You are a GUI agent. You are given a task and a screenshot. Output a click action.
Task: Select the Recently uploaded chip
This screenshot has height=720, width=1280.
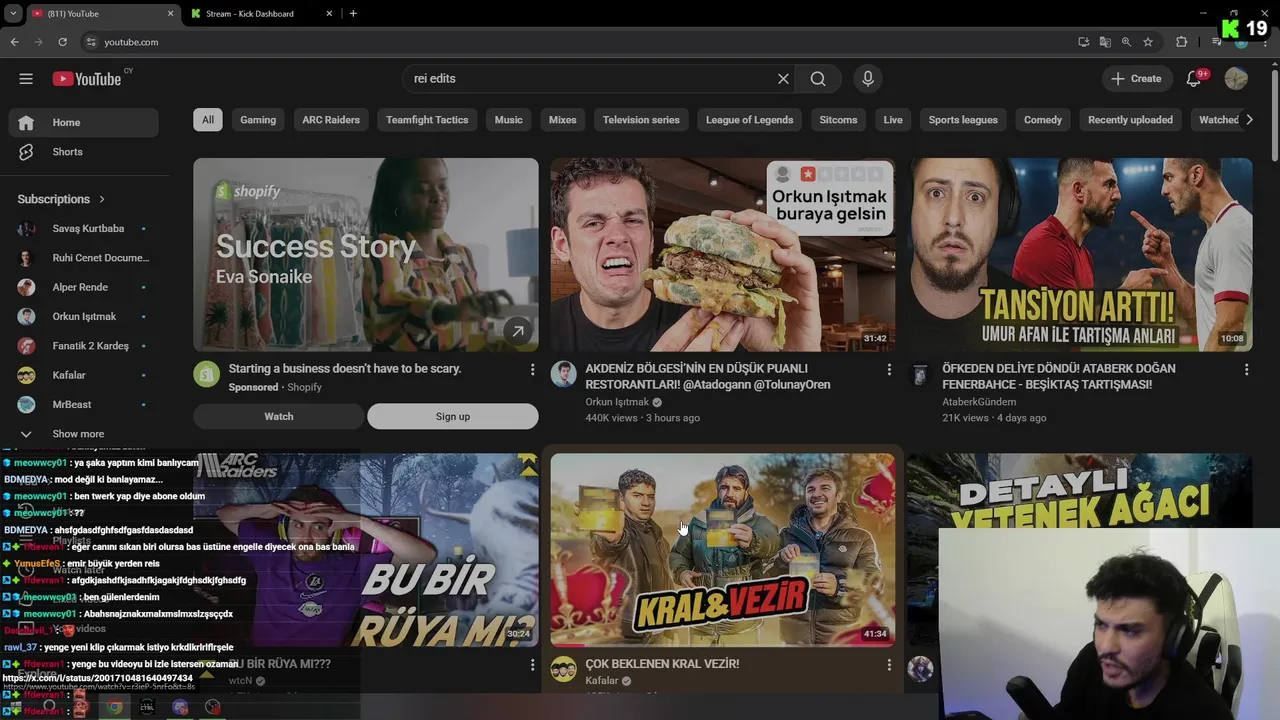[1130, 120]
